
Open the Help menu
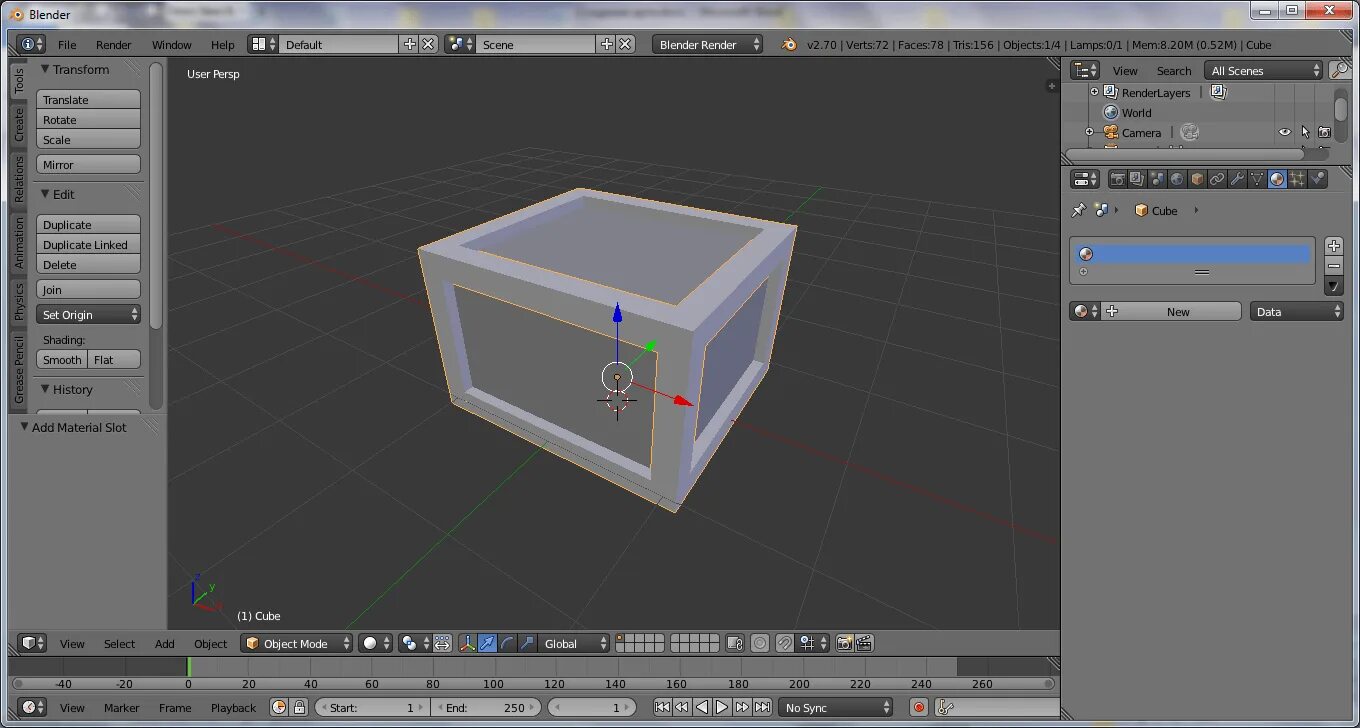[223, 44]
